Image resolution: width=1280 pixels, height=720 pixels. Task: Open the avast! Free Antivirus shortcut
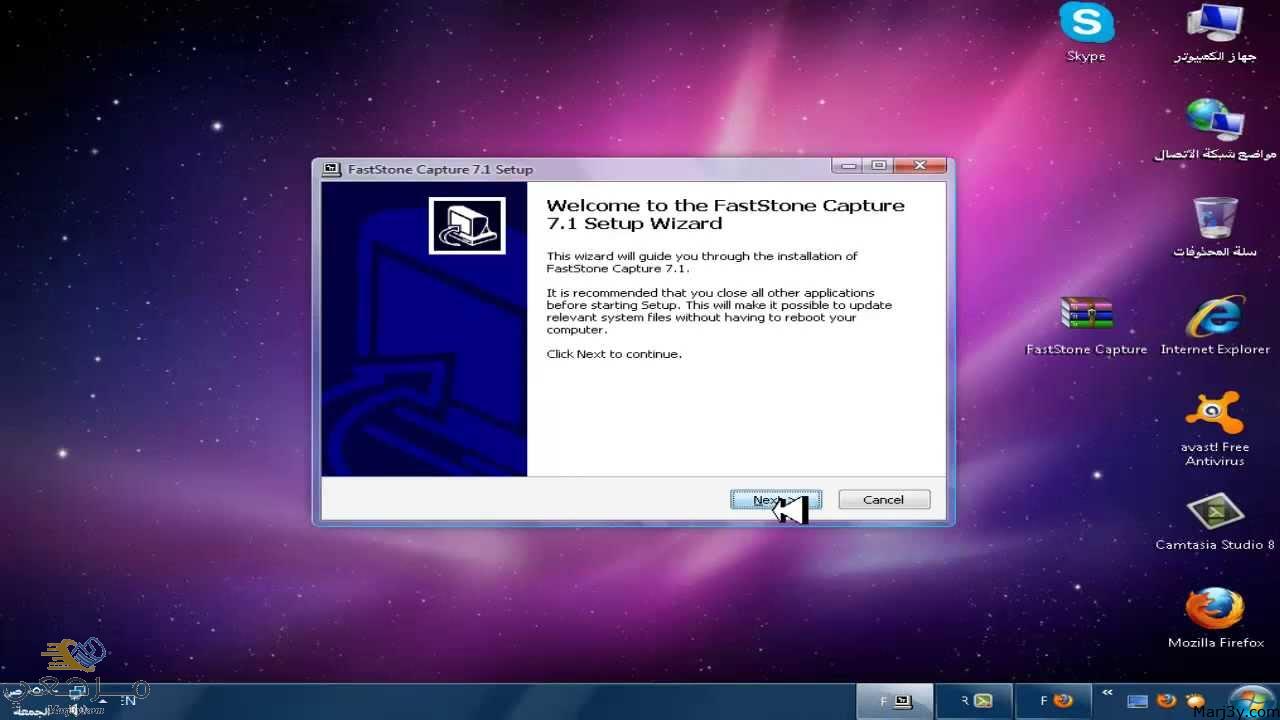click(1215, 429)
